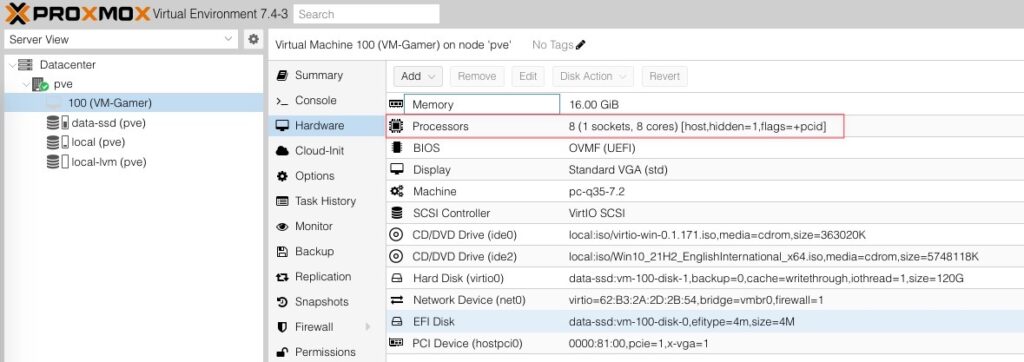Click the Proxmox logo

(78, 13)
